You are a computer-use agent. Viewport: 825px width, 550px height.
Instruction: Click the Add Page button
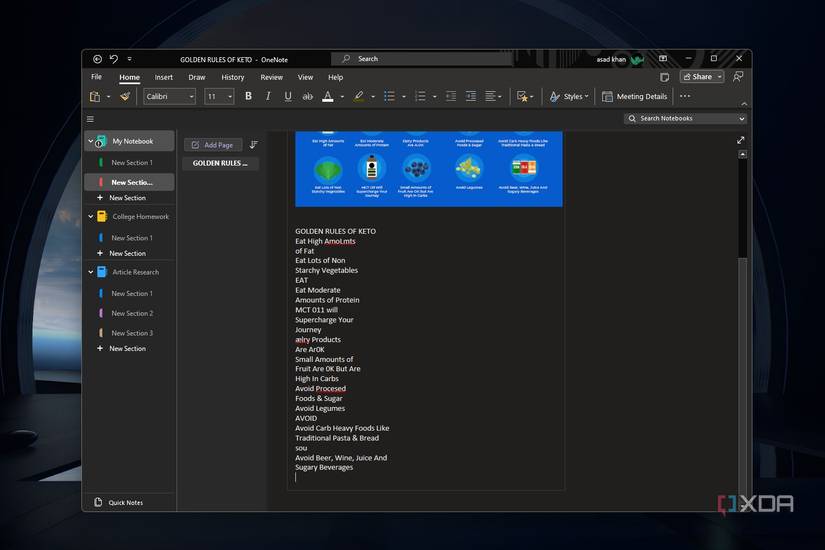[x=213, y=145]
